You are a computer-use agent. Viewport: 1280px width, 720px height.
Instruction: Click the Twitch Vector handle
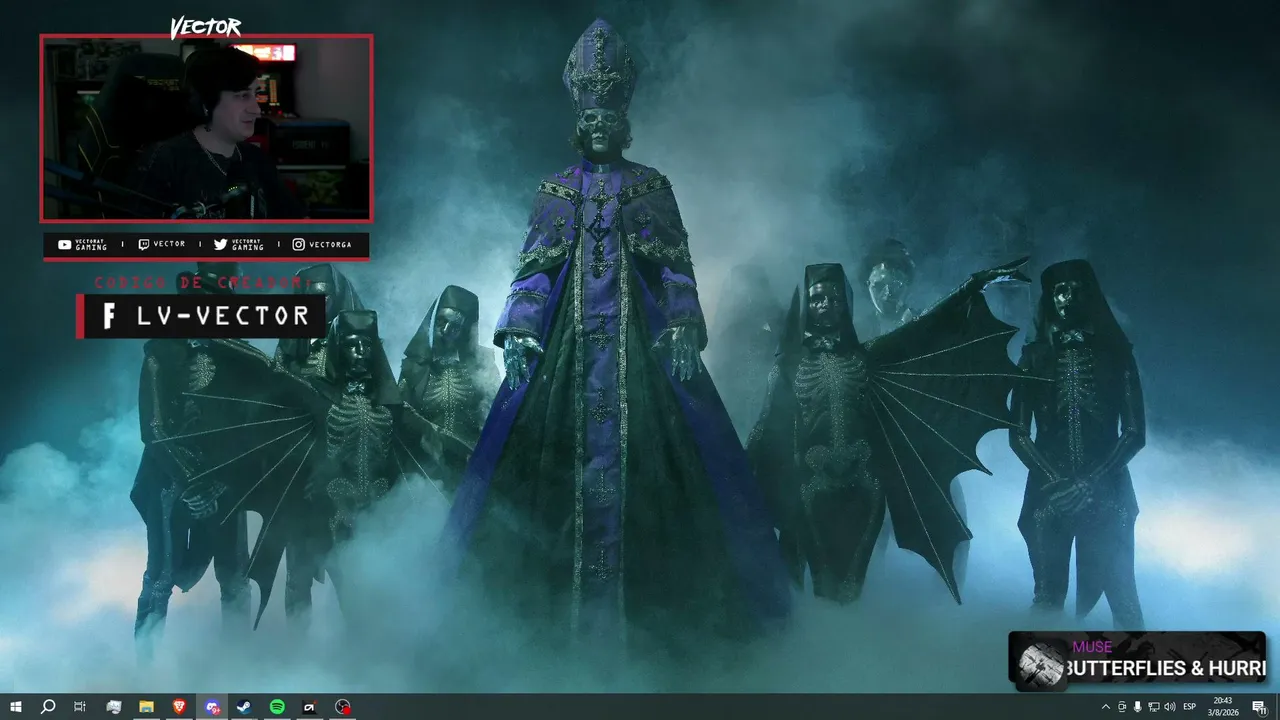[162, 245]
